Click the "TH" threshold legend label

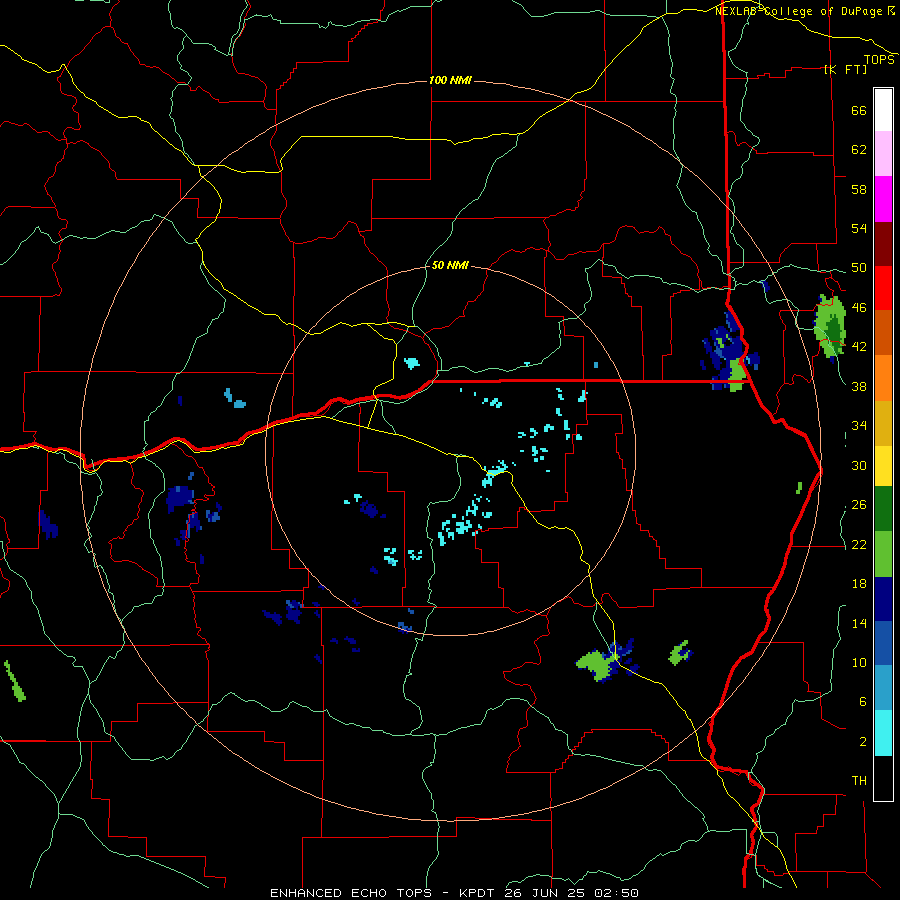[859, 781]
